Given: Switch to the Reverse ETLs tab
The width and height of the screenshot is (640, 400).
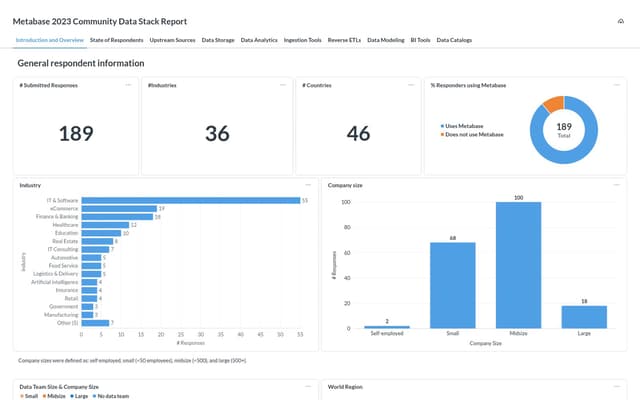Looking at the screenshot, I should (x=344, y=40).
